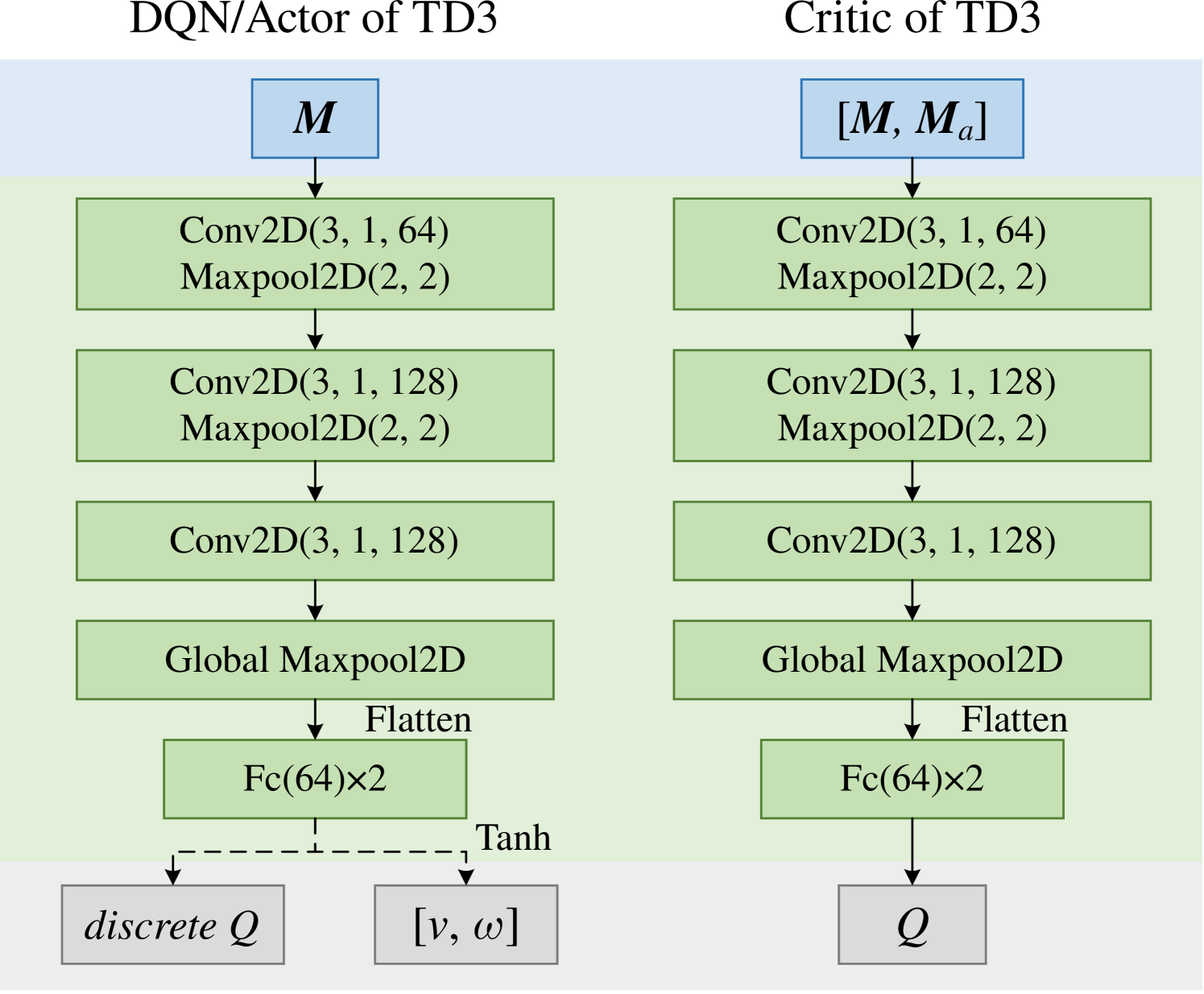Click Critic's Conv2D(3, 1, 128) block without Maxpool2D
Viewport: 1204px width, 994px height.
[912, 541]
